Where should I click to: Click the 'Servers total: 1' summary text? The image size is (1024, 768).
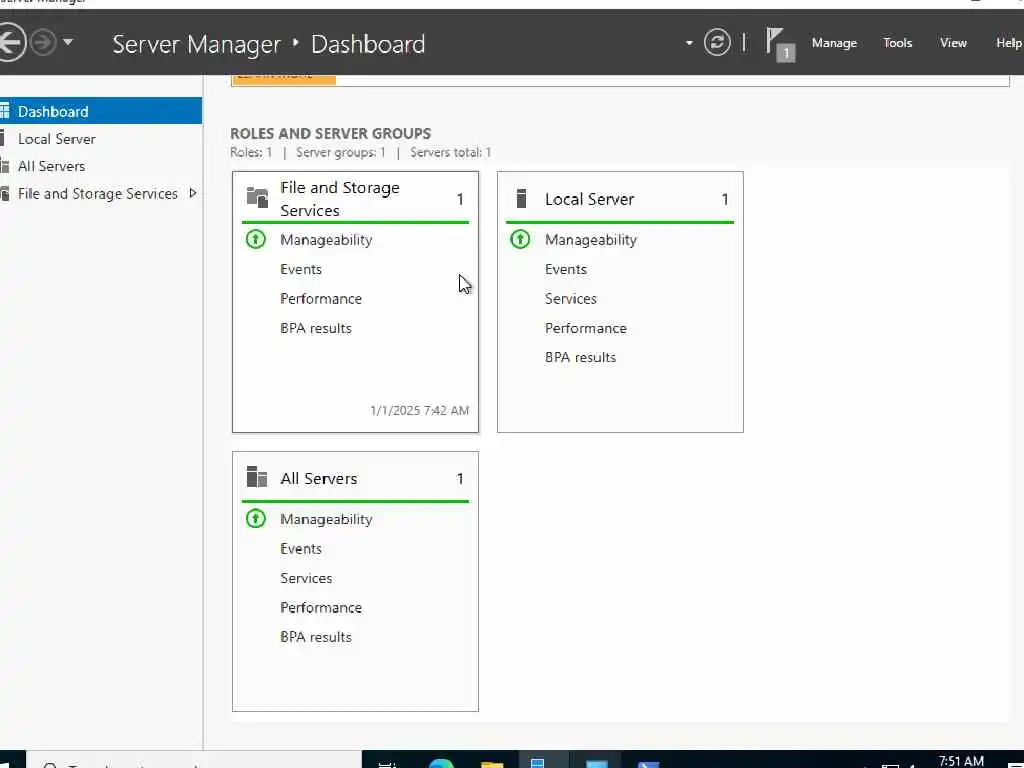tap(450, 152)
